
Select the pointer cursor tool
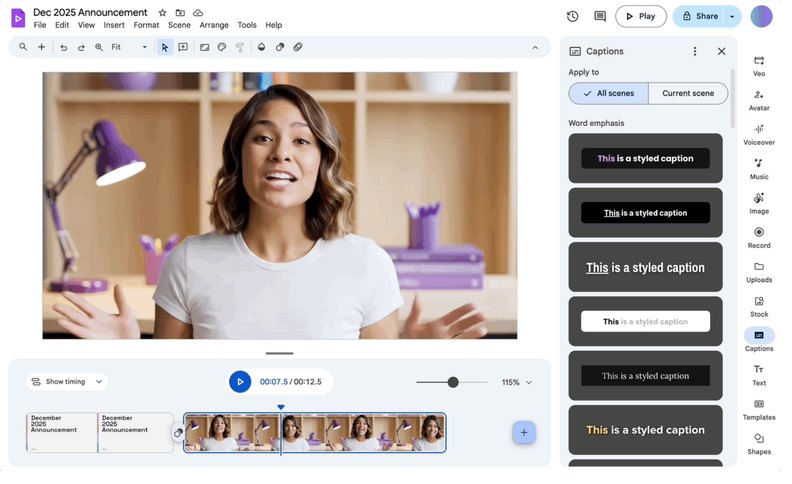click(x=165, y=47)
